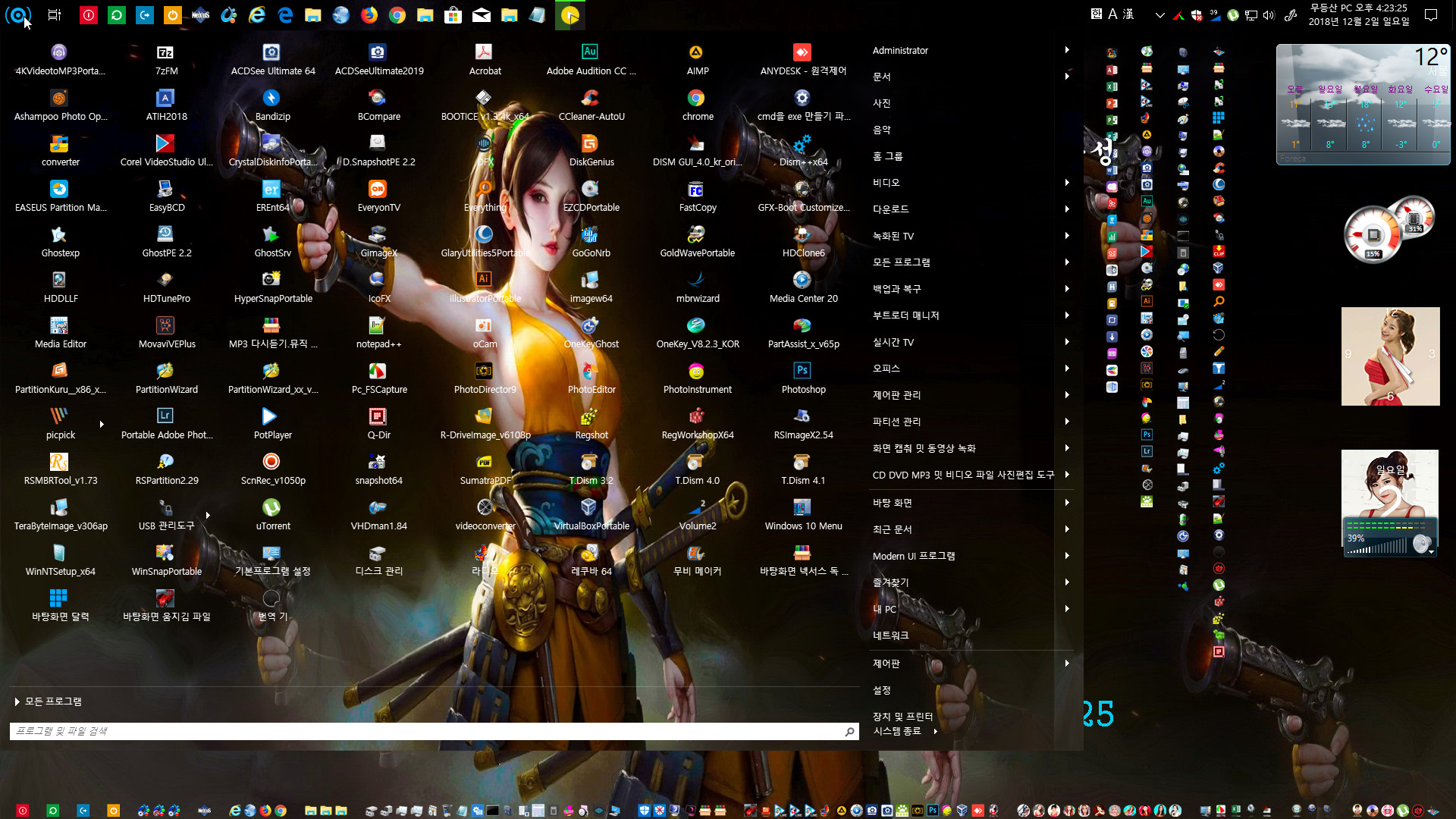Launch PartitionWizard
The width and height of the screenshot is (1456, 819).
[166, 378]
